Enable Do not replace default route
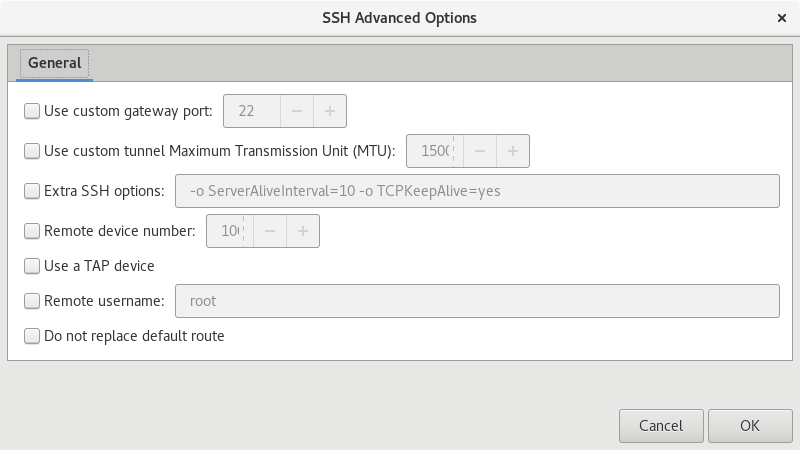Screen dimensions: 800x450 click(32, 336)
